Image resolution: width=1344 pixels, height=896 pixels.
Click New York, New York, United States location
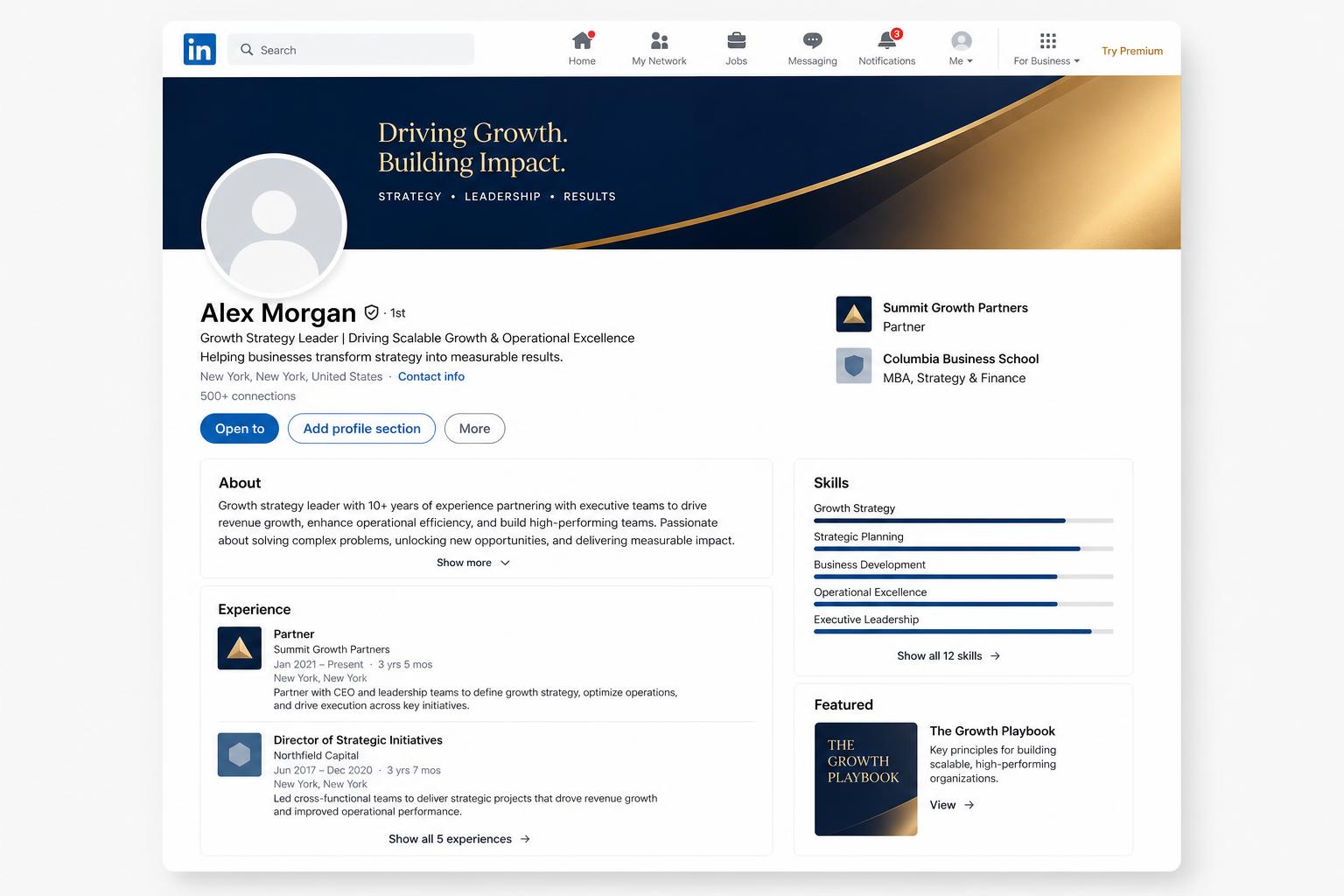pos(291,377)
